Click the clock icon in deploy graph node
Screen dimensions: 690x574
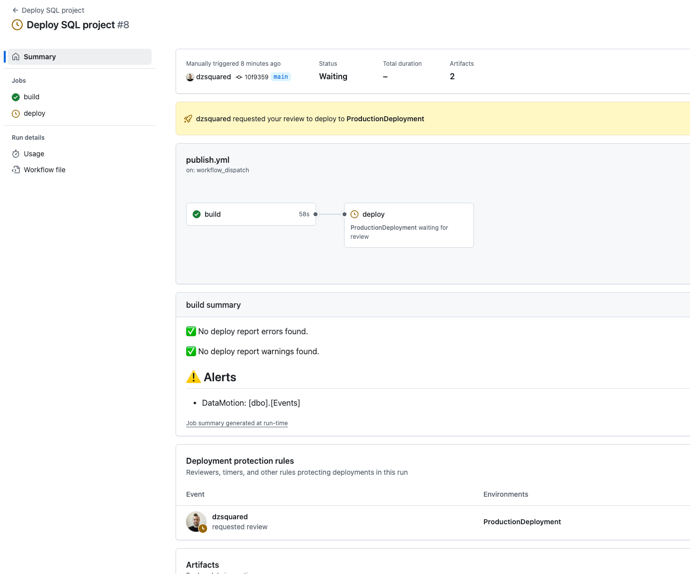click(x=354, y=214)
